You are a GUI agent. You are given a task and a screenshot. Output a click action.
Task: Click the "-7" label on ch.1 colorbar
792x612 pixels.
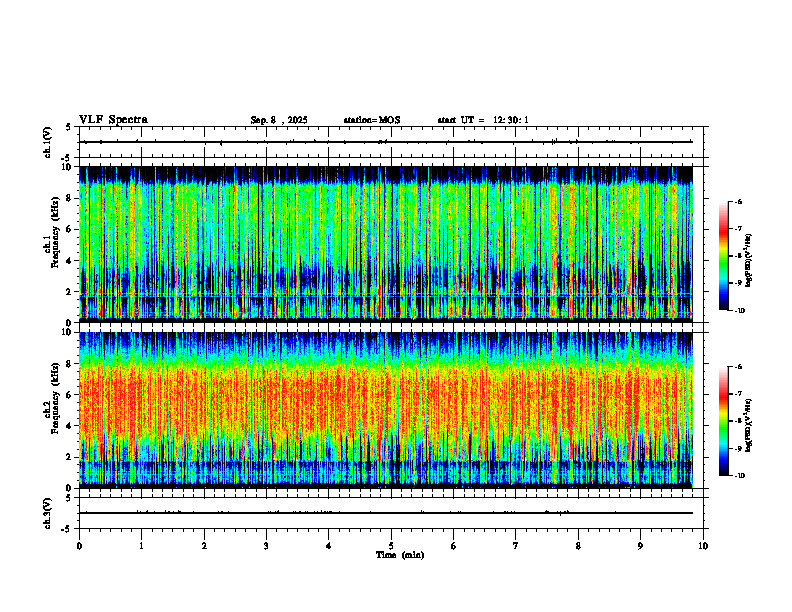pos(738,229)
